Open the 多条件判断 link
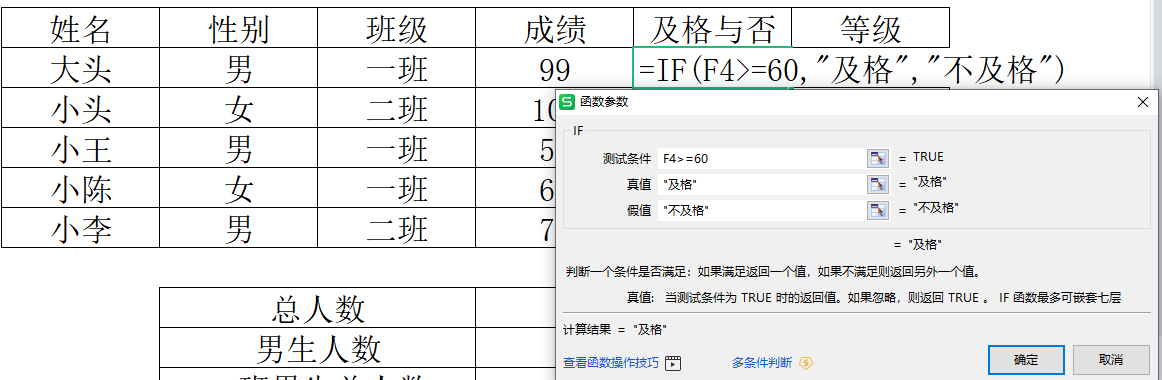Screen dimensions: 1162x380 click(762, 363)
